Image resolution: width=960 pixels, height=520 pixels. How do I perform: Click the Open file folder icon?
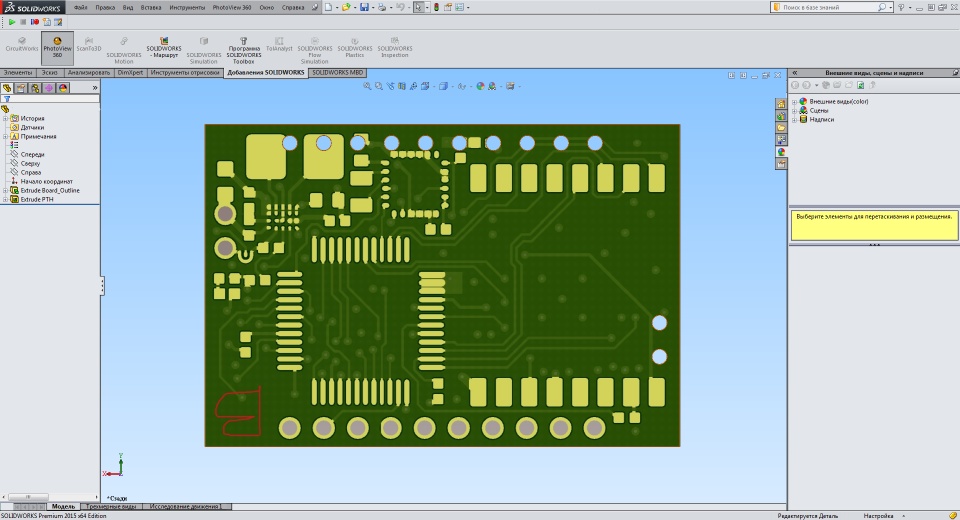coord(346,7)
